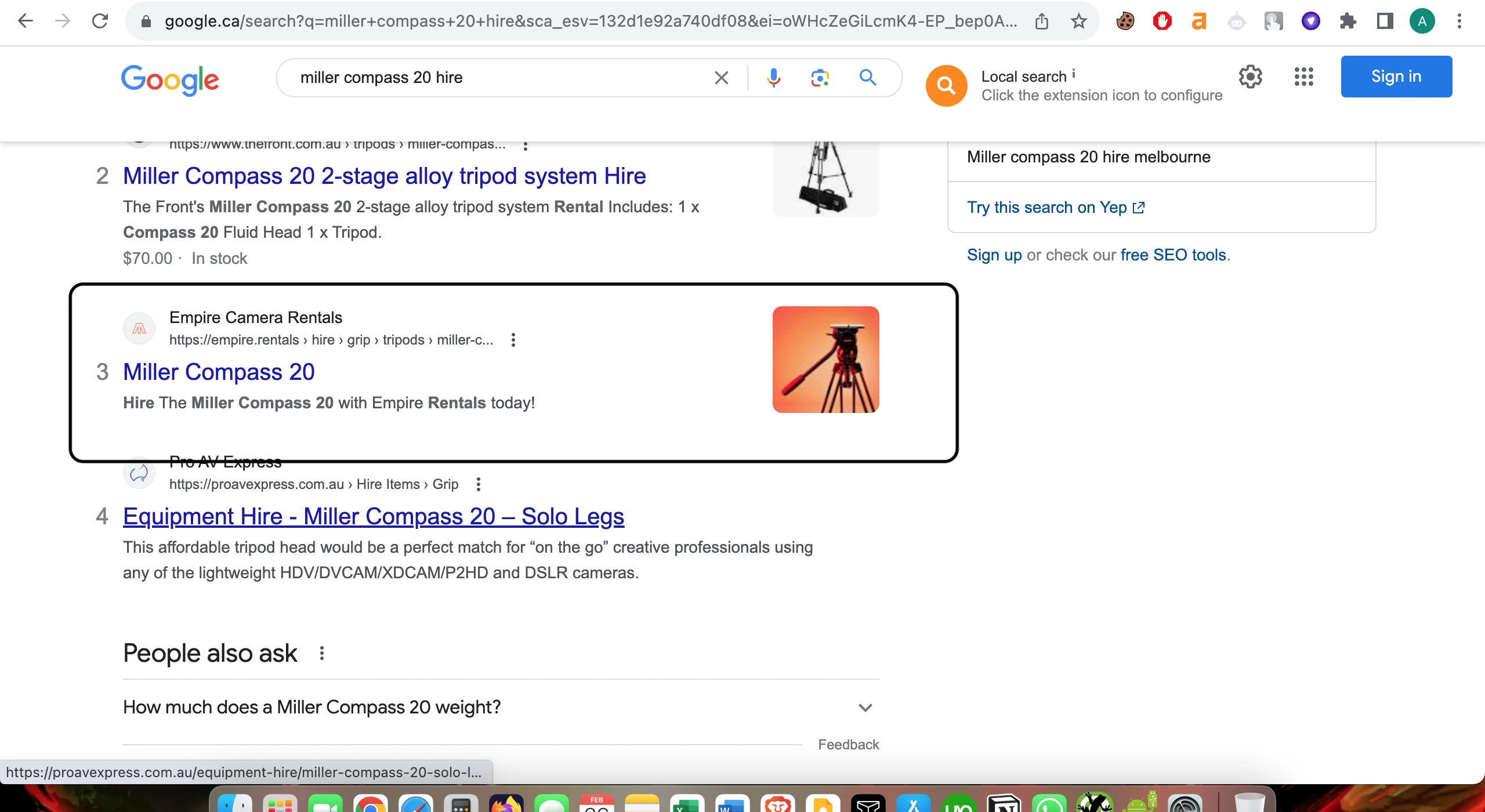Viewport: 1485px width, 812px height.
Task: Open the People also ask options menu
Action: point(322,654)
